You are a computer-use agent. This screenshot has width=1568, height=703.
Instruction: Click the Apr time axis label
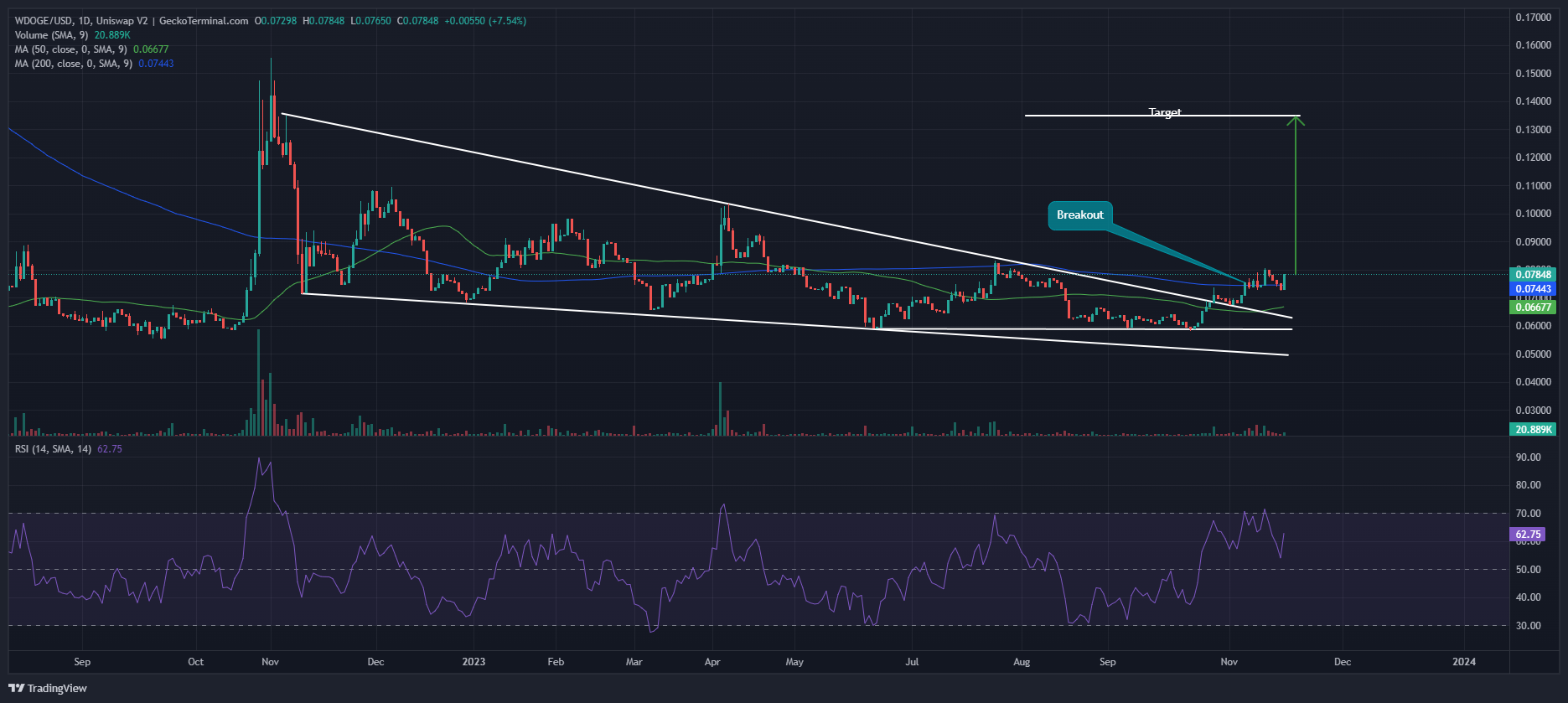click(712, 662)
